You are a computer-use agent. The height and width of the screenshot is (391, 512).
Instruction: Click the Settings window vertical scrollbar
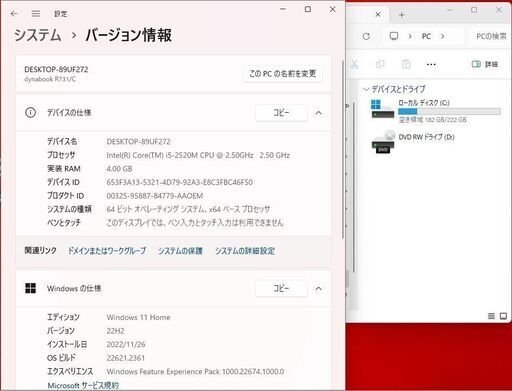click(342, 149)
